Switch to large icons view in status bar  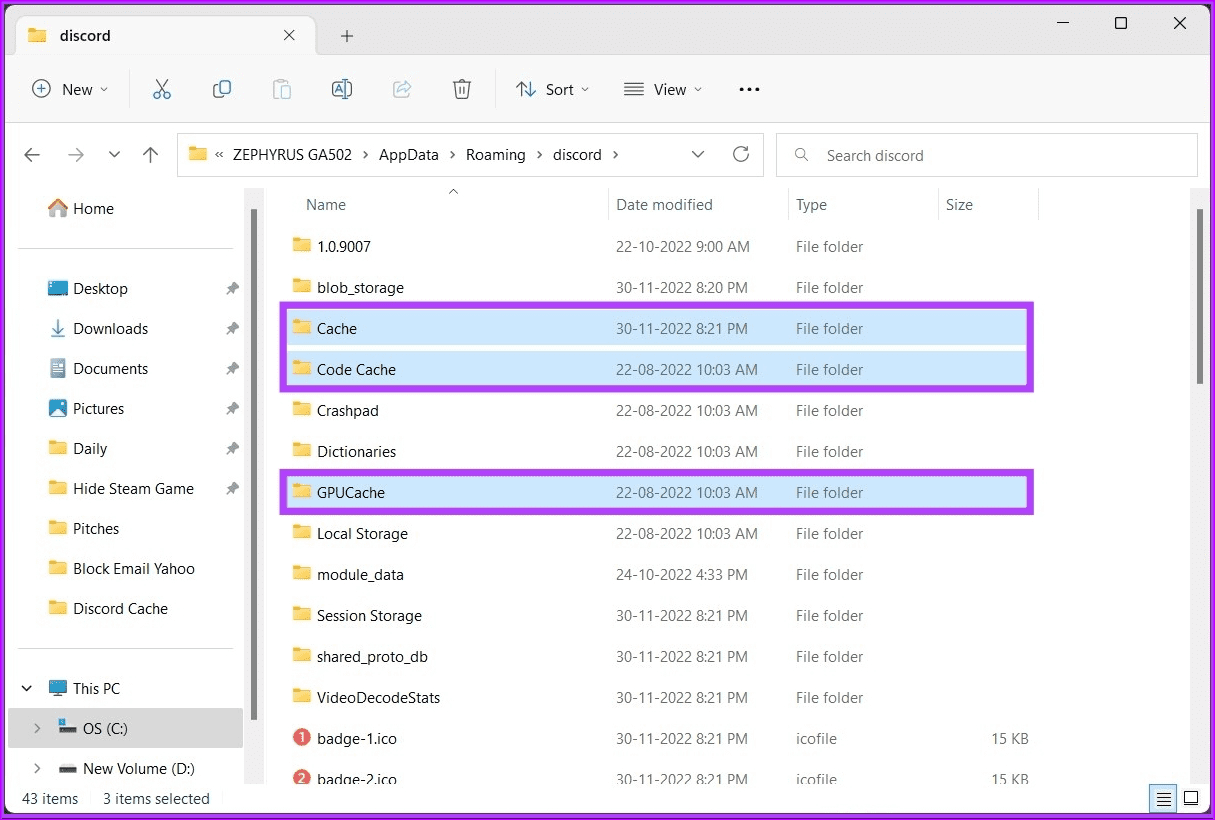(1191, 798)
